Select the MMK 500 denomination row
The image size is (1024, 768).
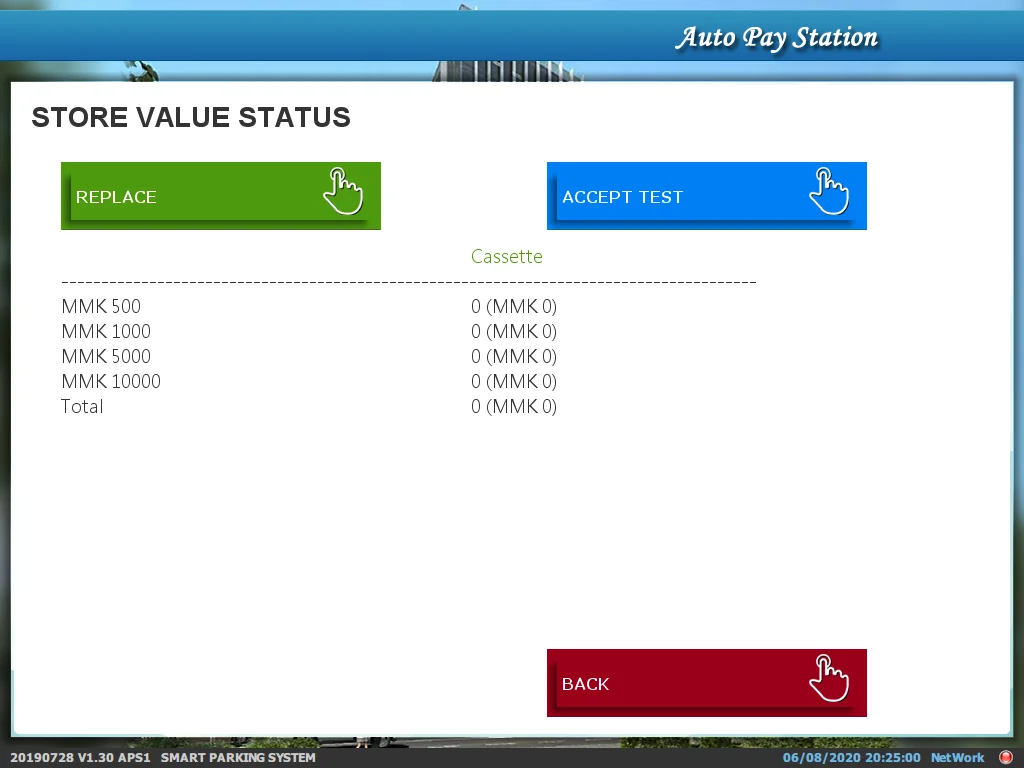[101, 307]
